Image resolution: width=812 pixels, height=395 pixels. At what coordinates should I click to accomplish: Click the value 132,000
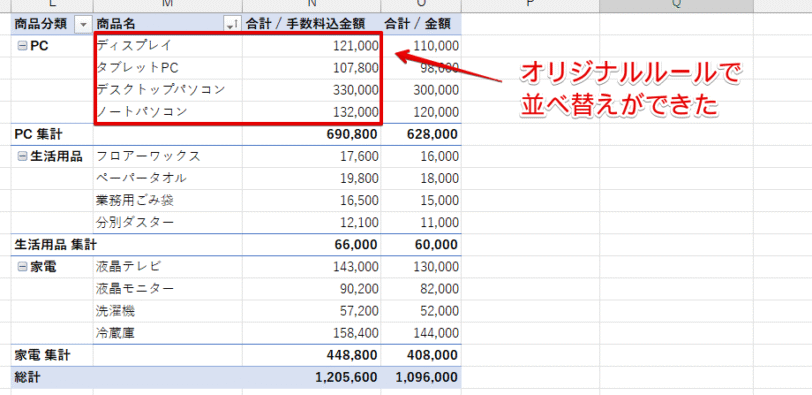point(356,112)
